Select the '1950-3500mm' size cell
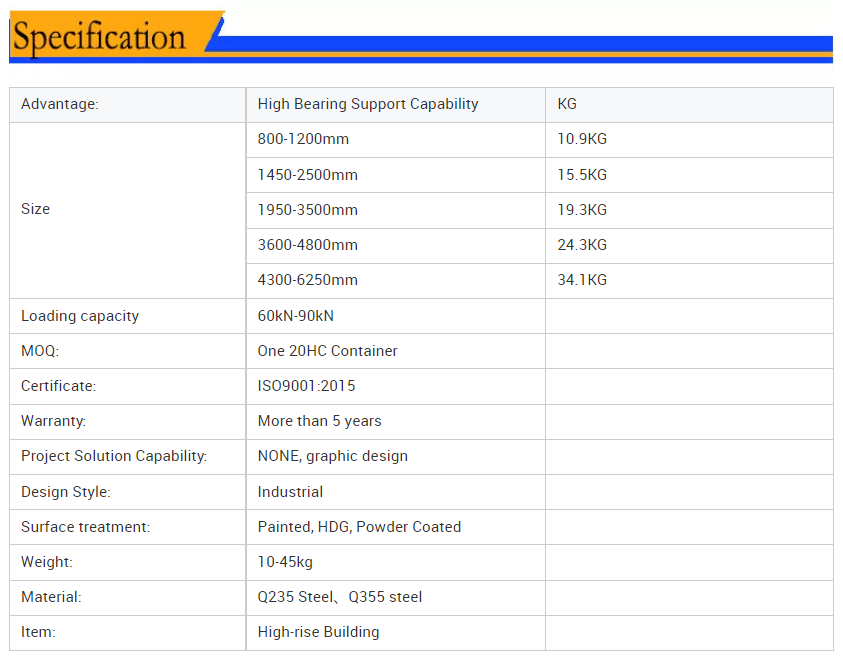Viewport: 843px width, 660px height. click(396, 210)
